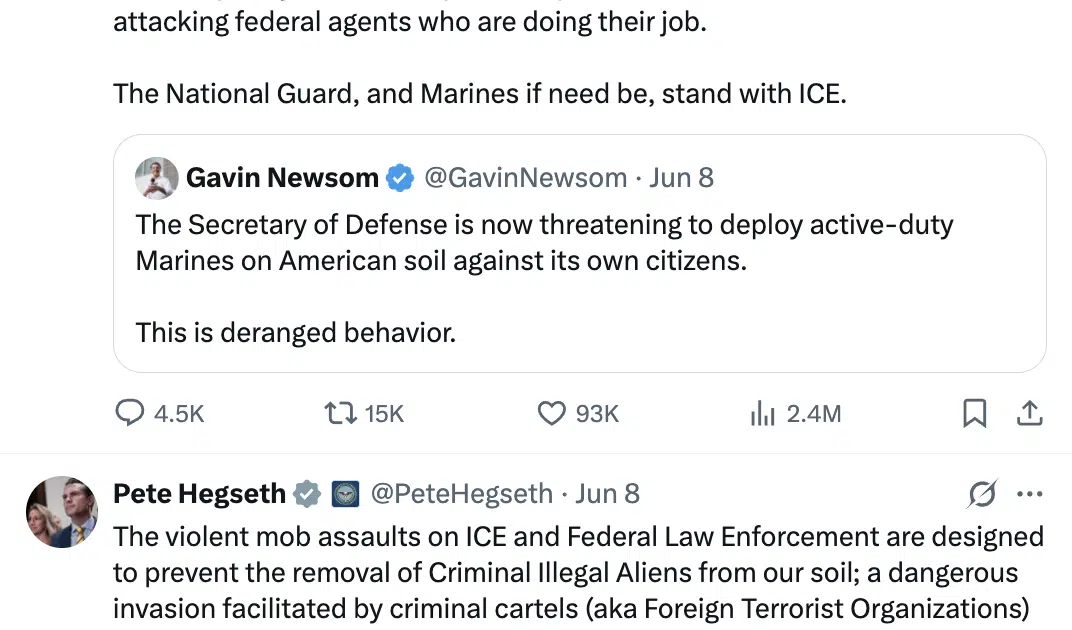Screen dimensions: 1072x630
Task: Click the Pete Hegseth display name
Action: [199, 493]
